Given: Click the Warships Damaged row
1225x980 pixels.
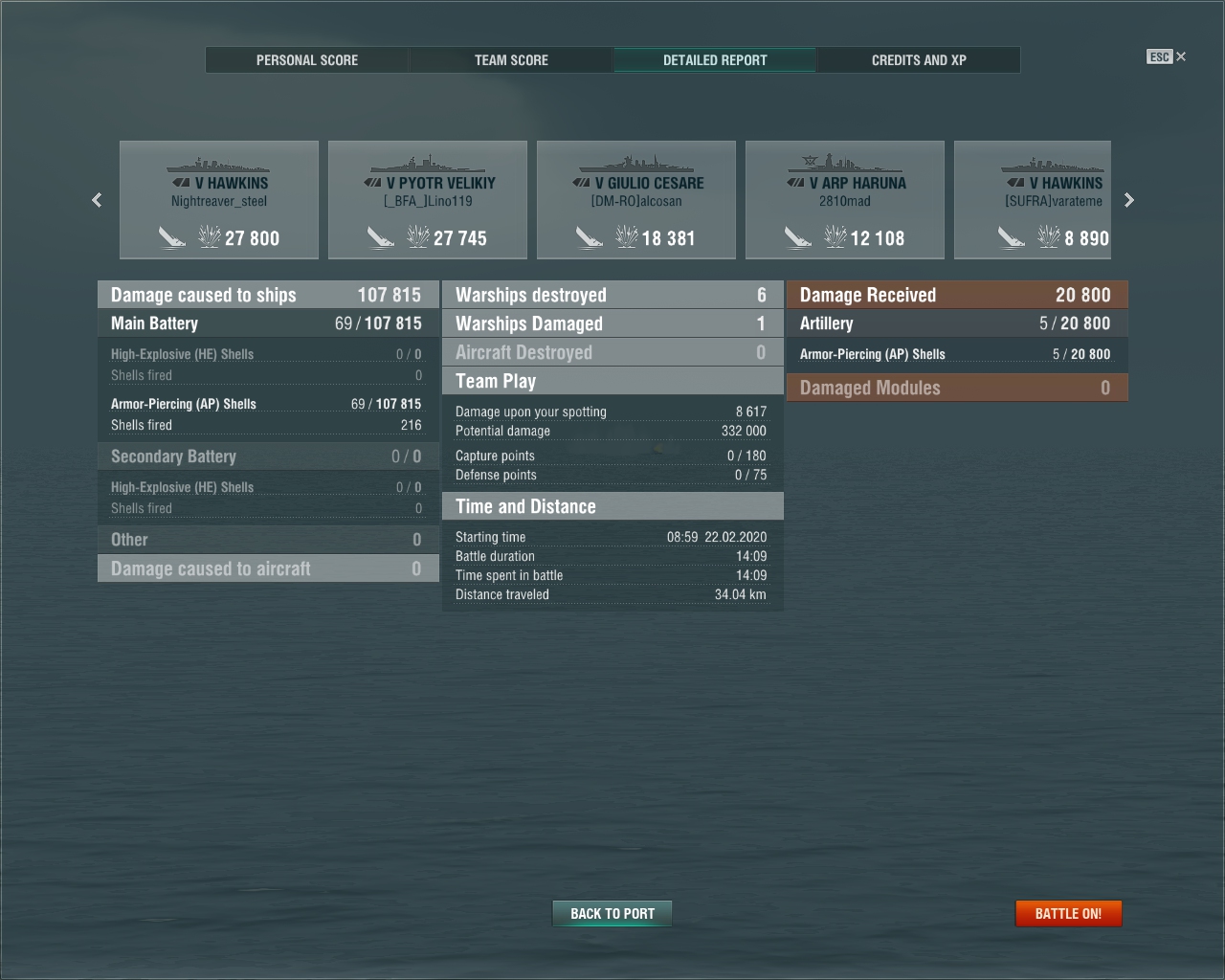Looking at the screenshot, I should (x=612, y=323).
